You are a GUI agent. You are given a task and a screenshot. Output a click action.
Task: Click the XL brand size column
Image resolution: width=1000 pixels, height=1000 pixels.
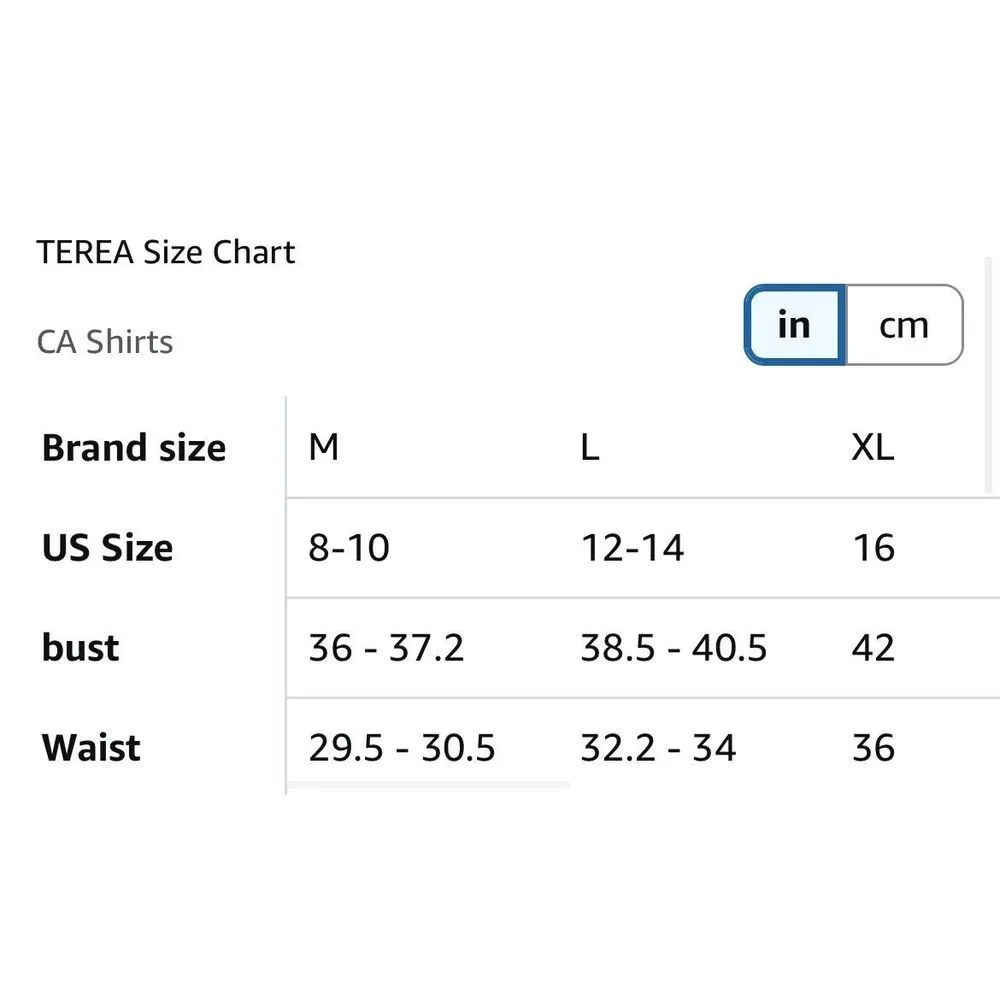(872, 448)
